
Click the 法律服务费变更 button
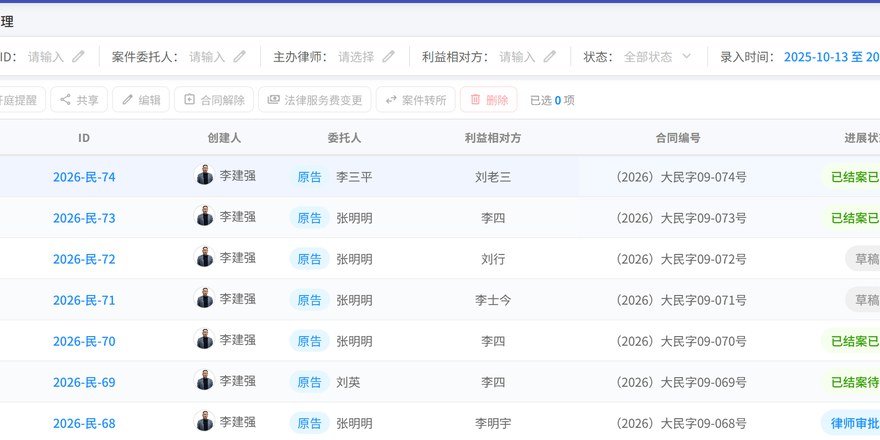(314, 100)
